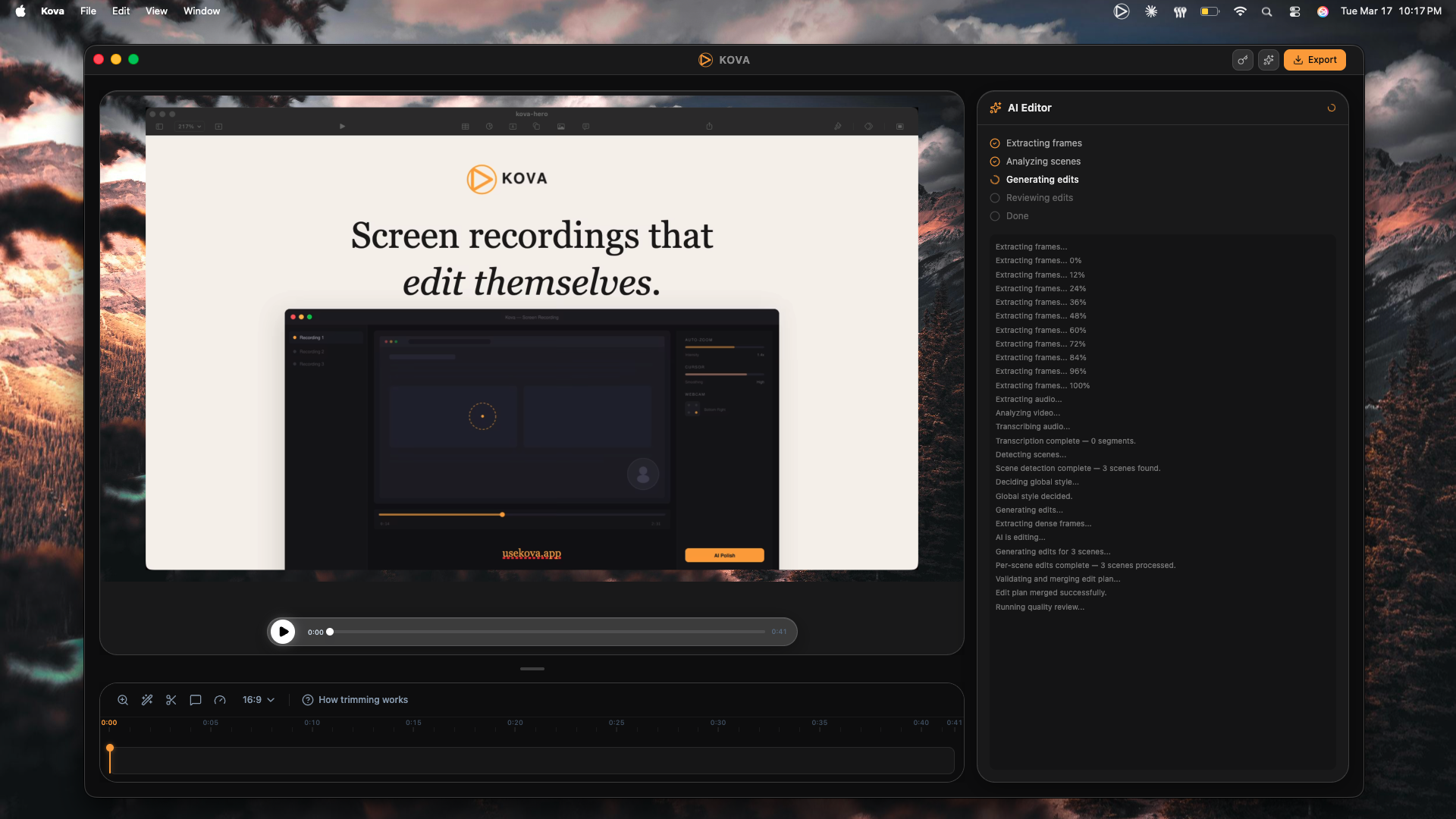Open the Wi-Fi status menu
The width and height of the screenshot is (1456, 819).
(1240, 11)
